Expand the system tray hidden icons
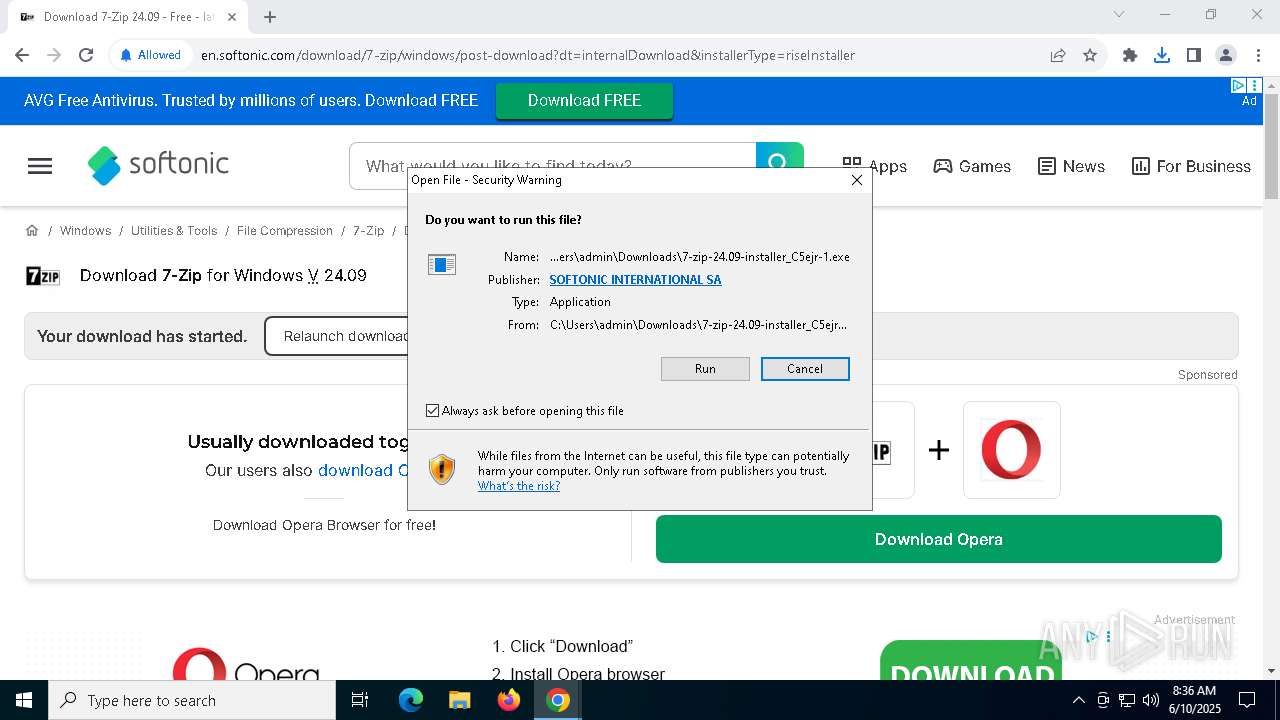Screen dimensions: 1280x720 click(1078, 700)
